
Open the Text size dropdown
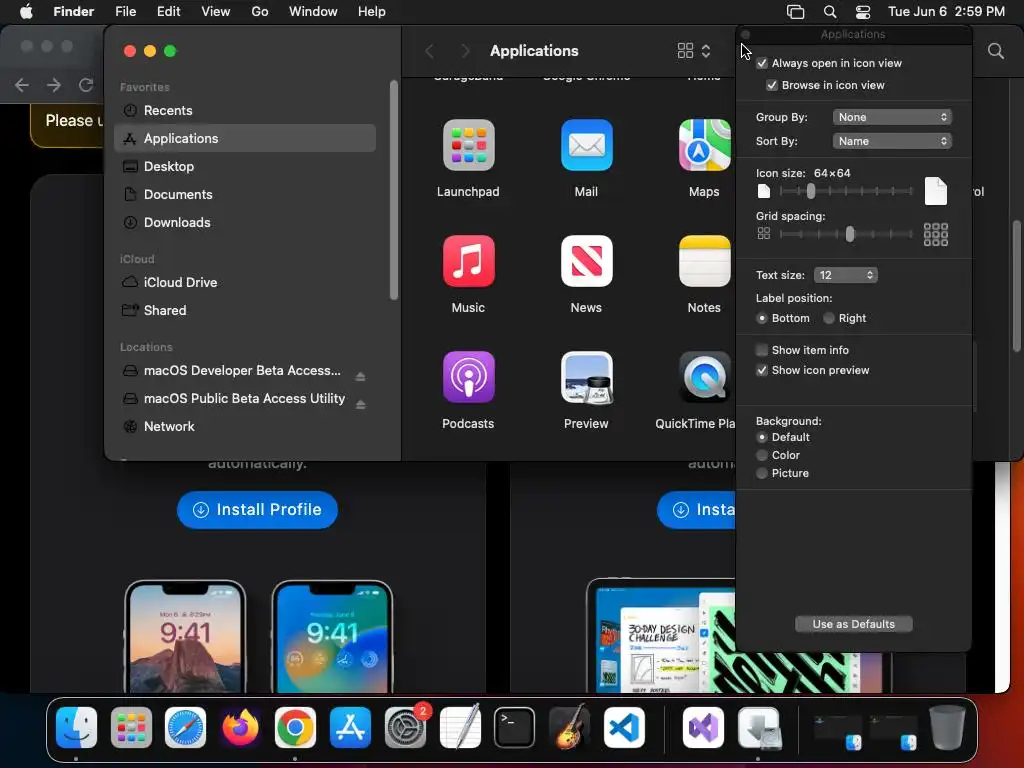[x=846, y=275]
